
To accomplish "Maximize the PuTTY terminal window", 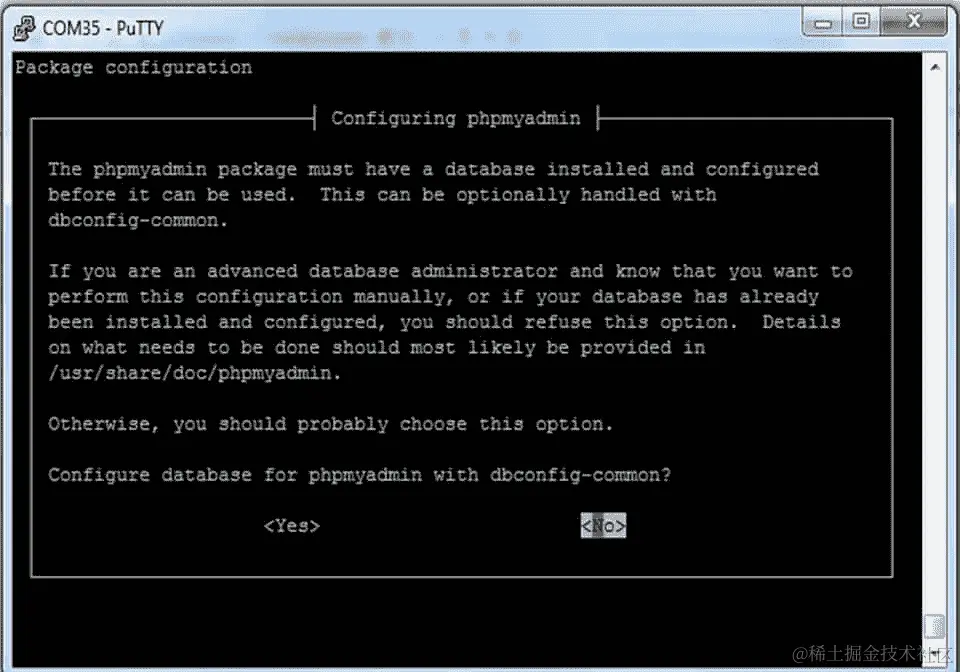I will pyautogui.click(x=861, y=21).
